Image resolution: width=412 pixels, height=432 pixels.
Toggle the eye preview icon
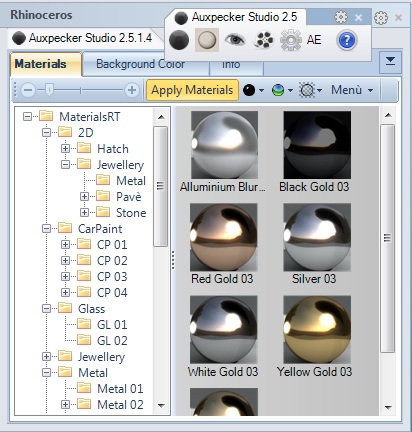235,40
